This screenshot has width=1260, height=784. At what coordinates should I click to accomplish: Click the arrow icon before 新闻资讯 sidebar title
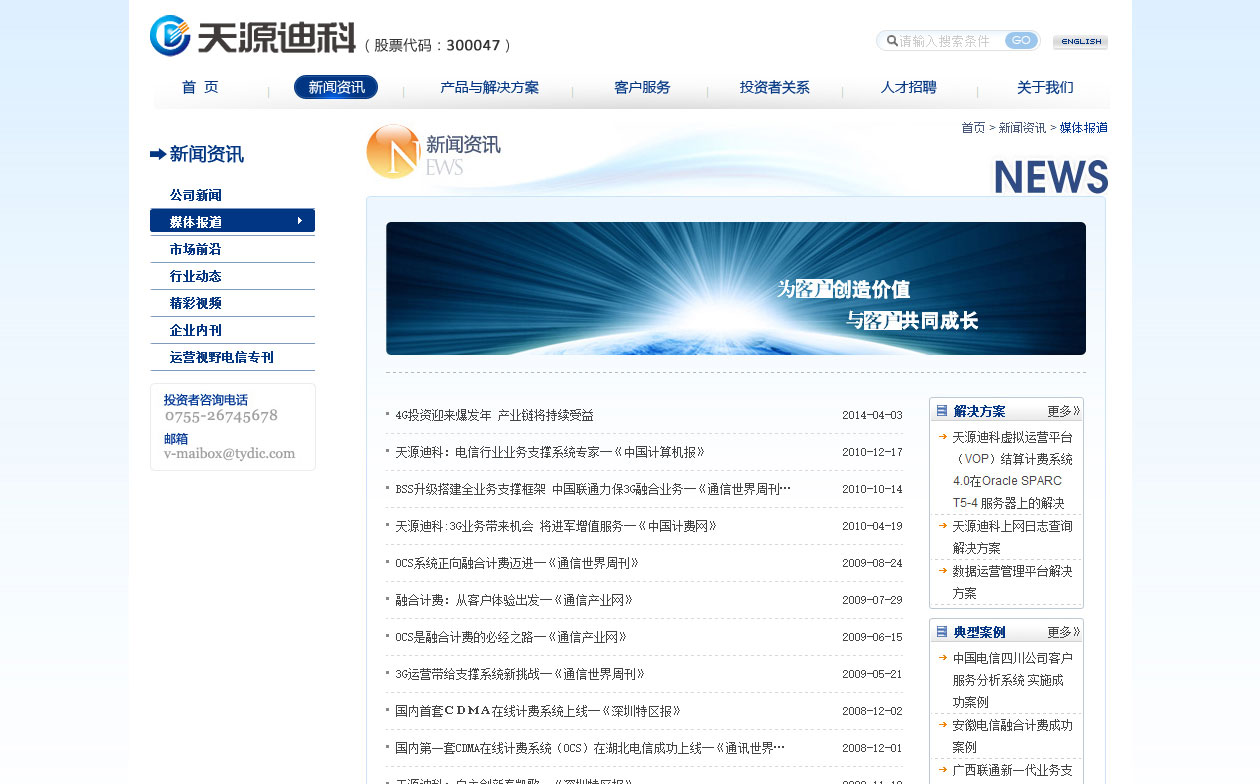tap(158, 154)
